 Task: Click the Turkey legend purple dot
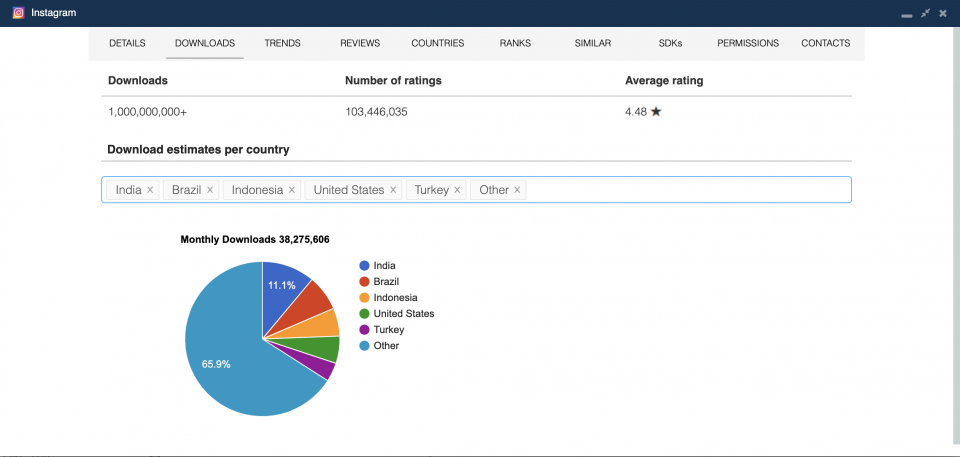coord(364,330)
